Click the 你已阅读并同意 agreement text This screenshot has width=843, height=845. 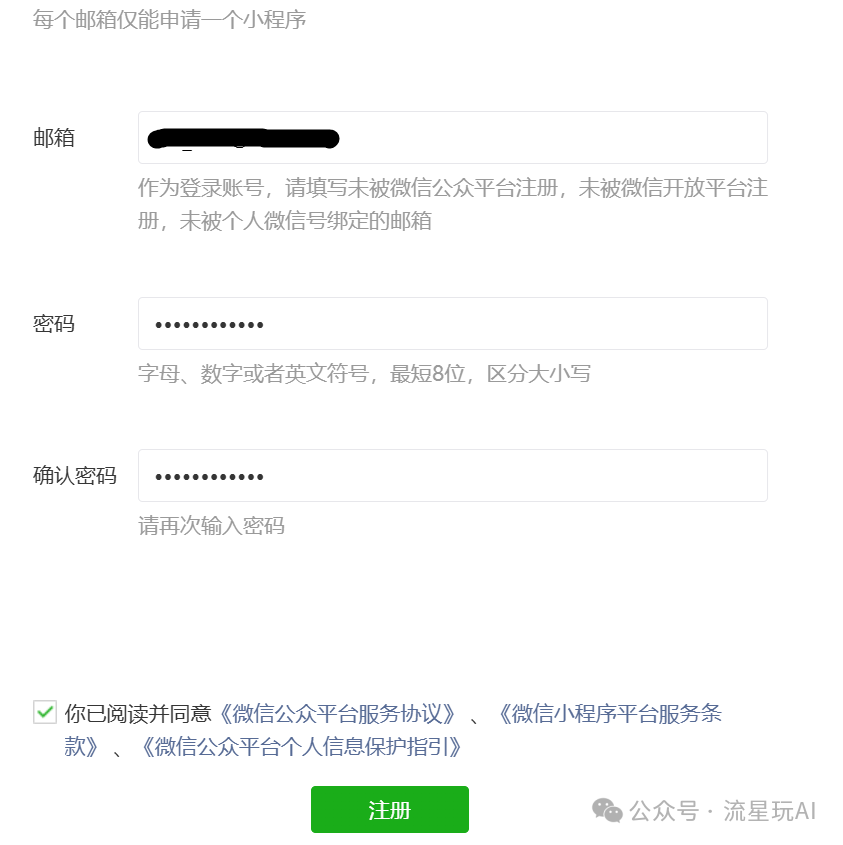(x=138, y=714)
